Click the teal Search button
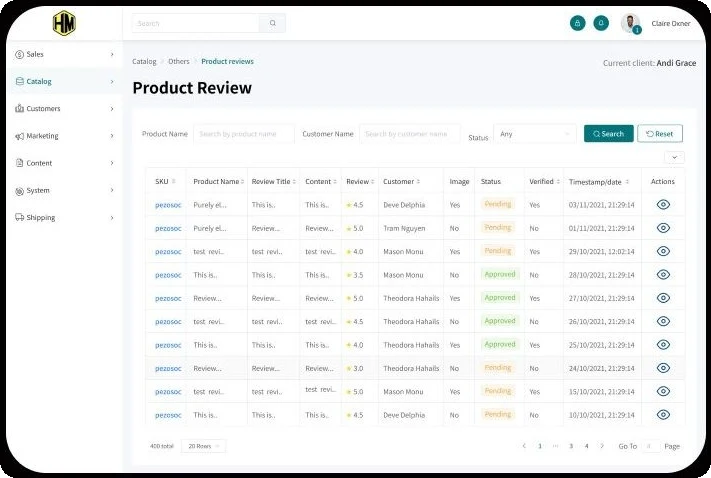711x478 pixels. point(609,133)
